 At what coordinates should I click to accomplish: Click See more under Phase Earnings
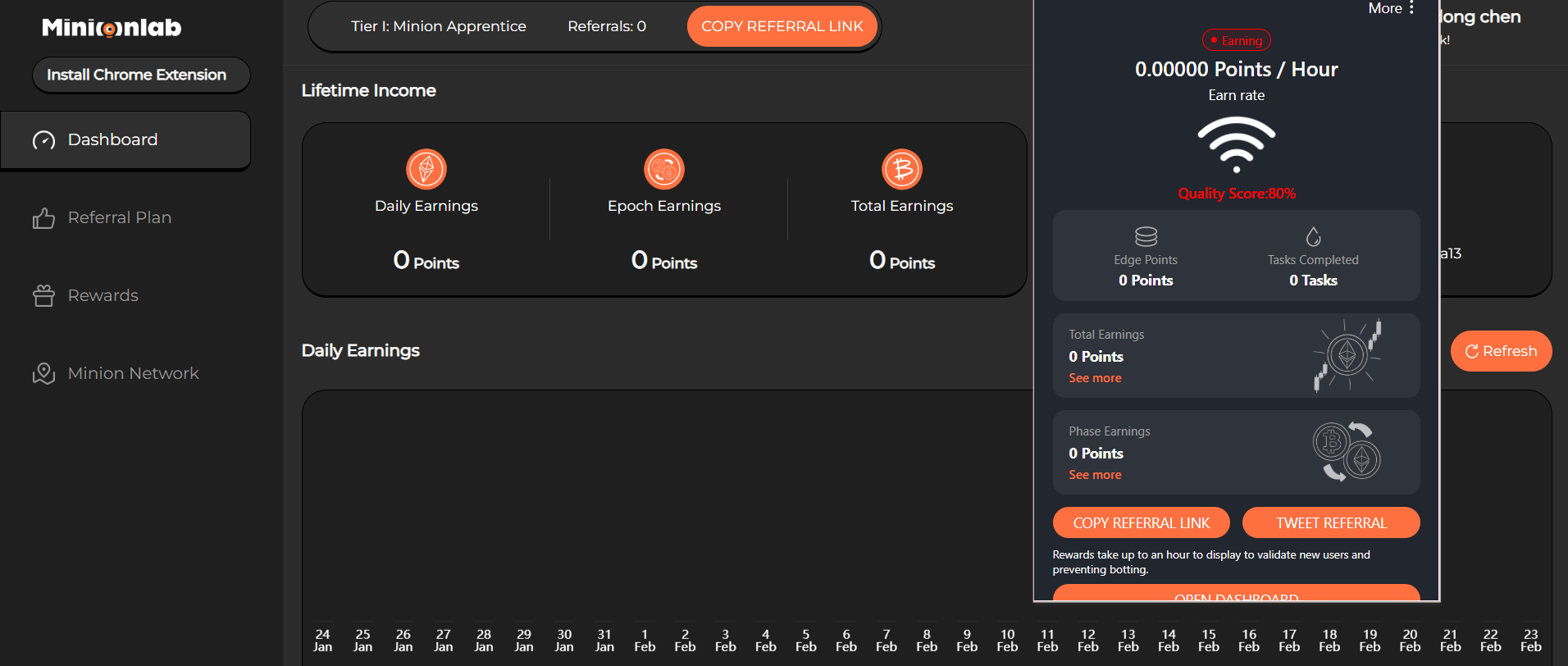(1095, 475)
